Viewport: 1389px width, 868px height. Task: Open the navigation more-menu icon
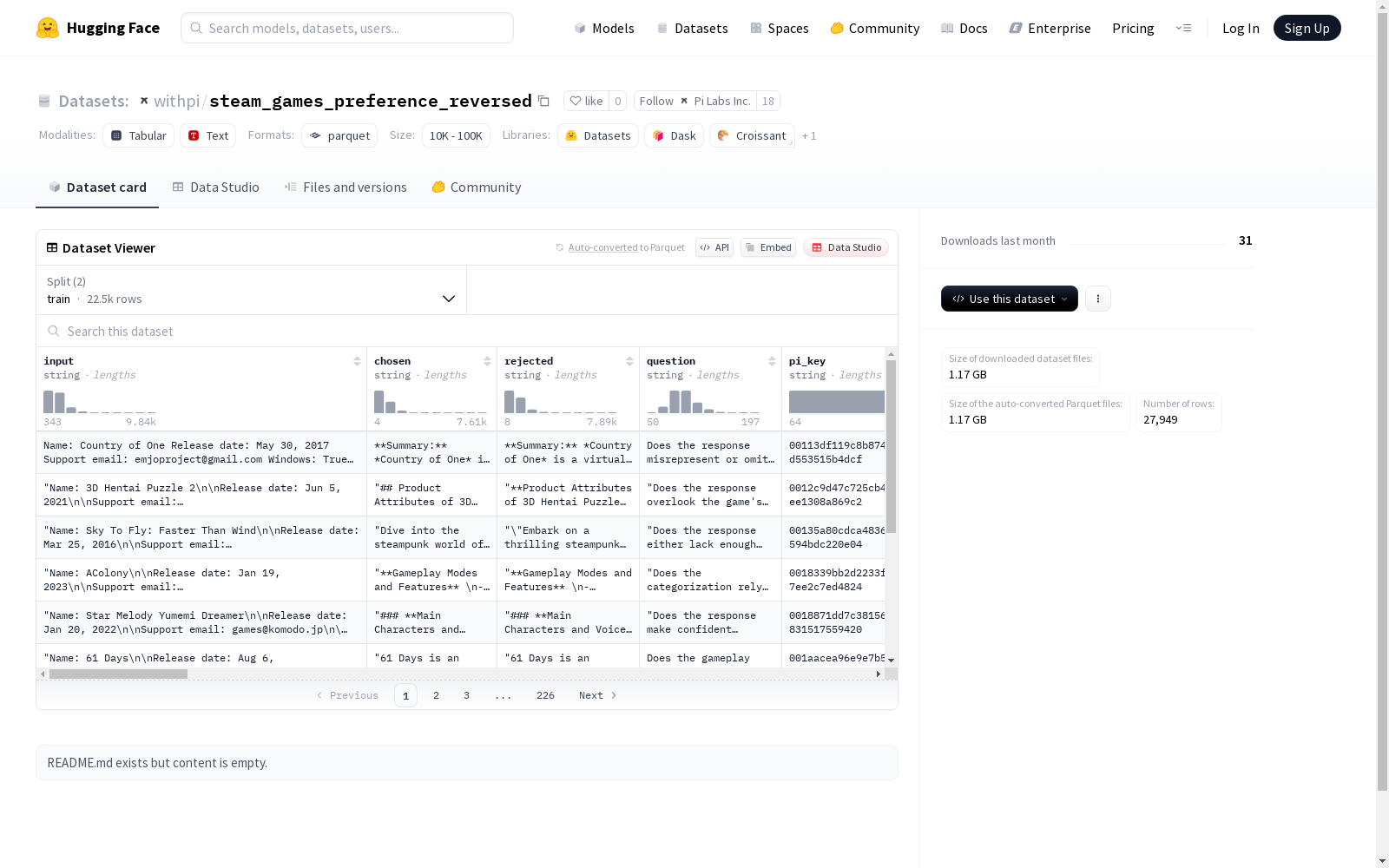coord(1184,28)
